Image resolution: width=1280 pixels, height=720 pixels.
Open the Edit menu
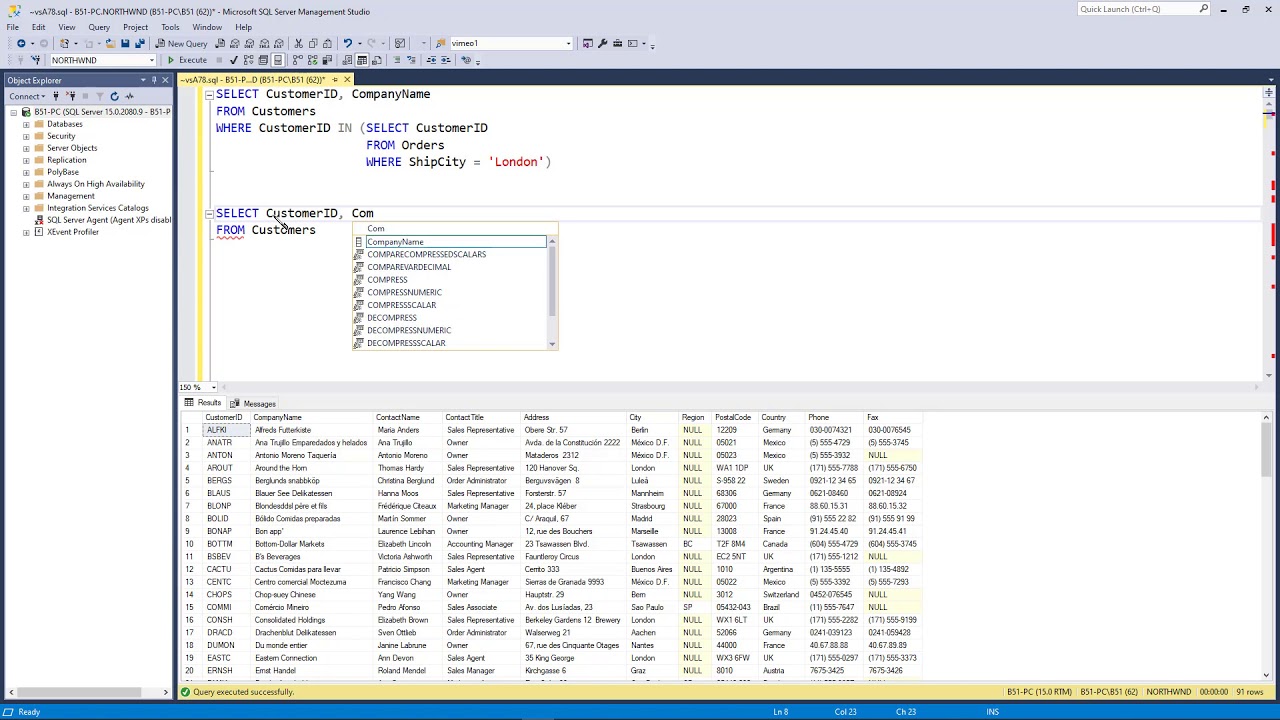point(38,27)
